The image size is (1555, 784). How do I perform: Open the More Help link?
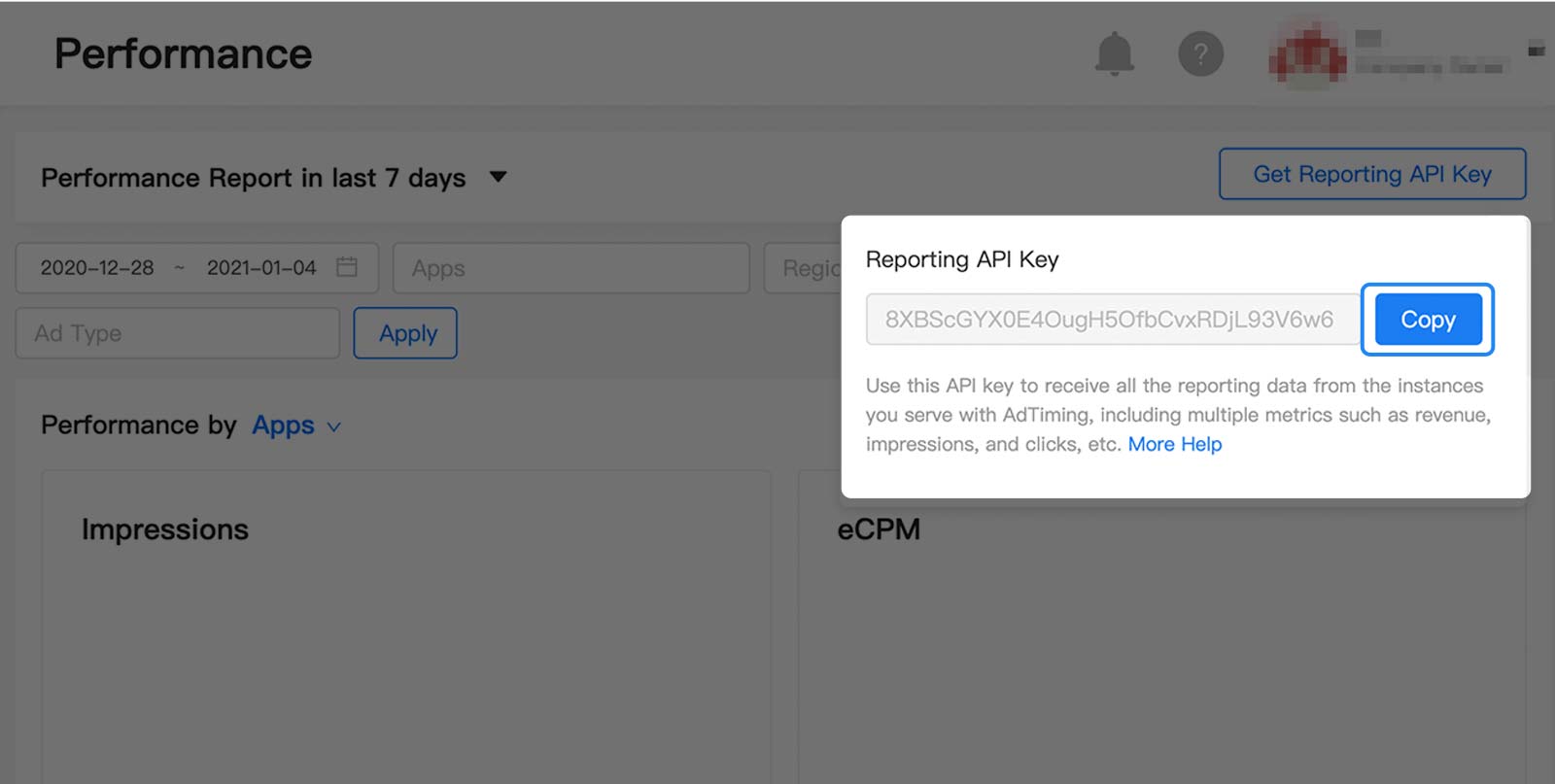(1175, 444)
